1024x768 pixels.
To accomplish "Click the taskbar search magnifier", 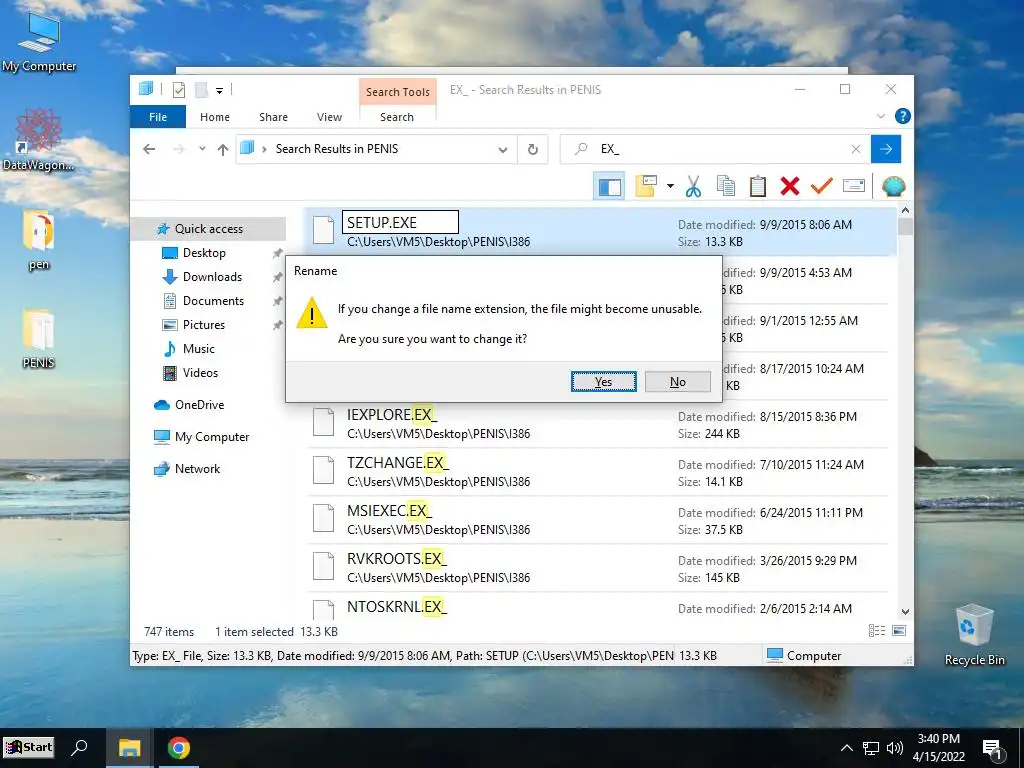I will pos(80,748).
